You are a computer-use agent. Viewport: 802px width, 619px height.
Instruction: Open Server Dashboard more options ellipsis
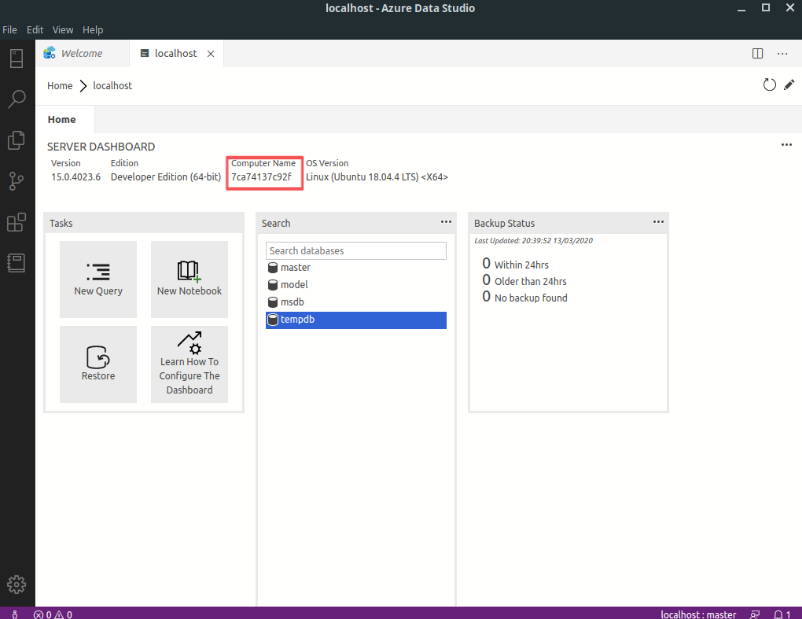coord(786,145)
